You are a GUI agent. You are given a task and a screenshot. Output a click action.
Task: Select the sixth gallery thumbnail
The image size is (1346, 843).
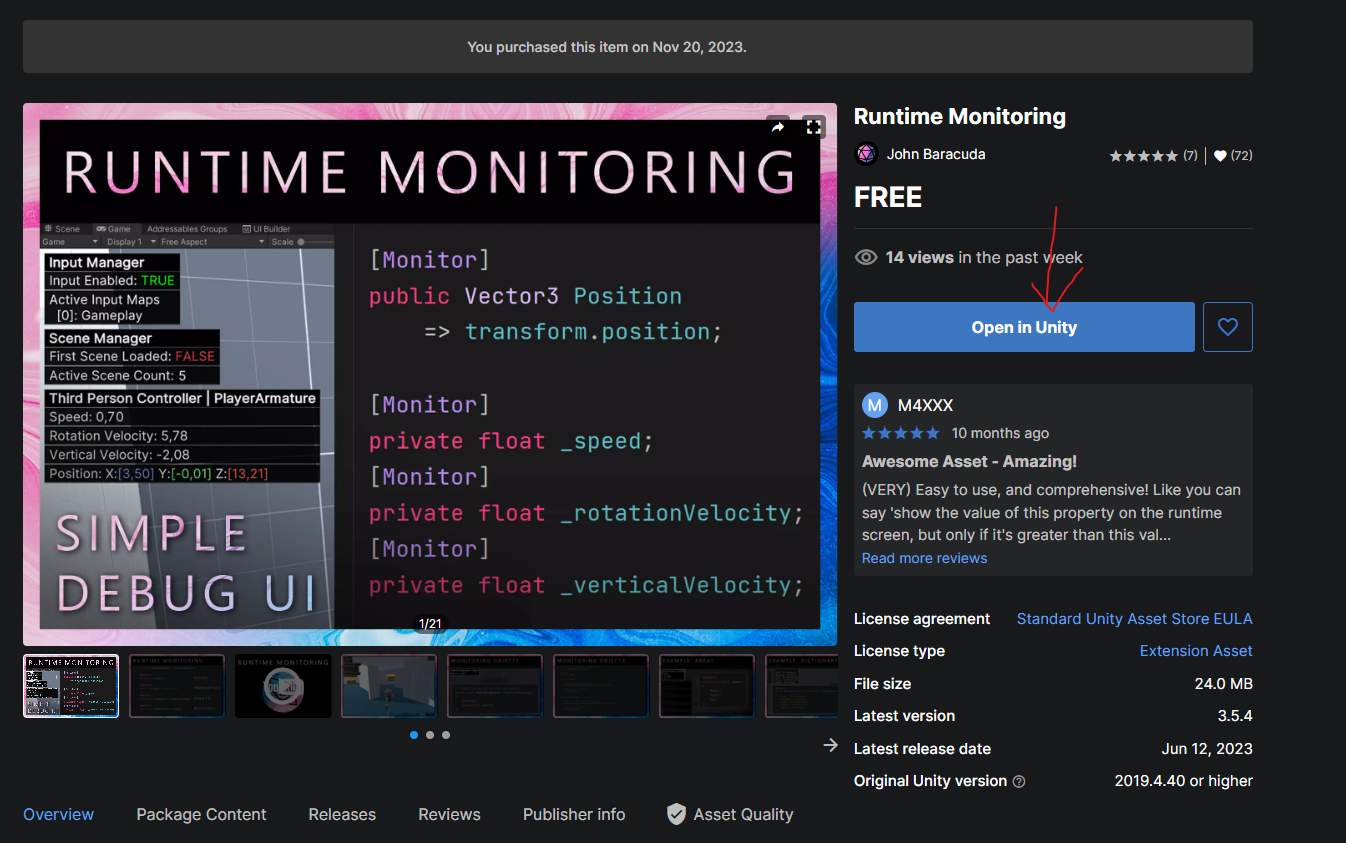[601, 686]
